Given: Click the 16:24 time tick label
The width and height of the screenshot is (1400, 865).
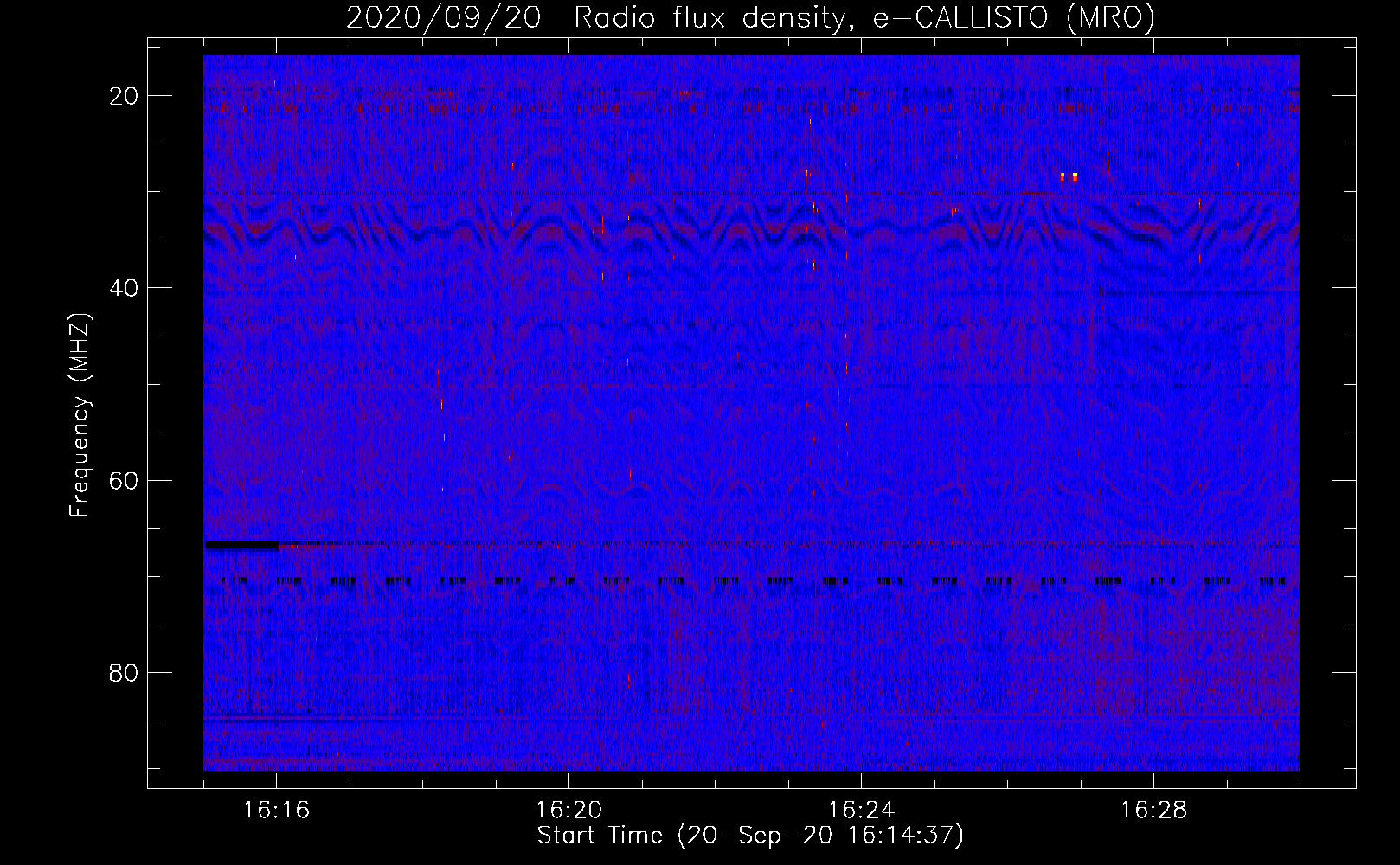Looking at the screenshot, I should pos(861,811).
